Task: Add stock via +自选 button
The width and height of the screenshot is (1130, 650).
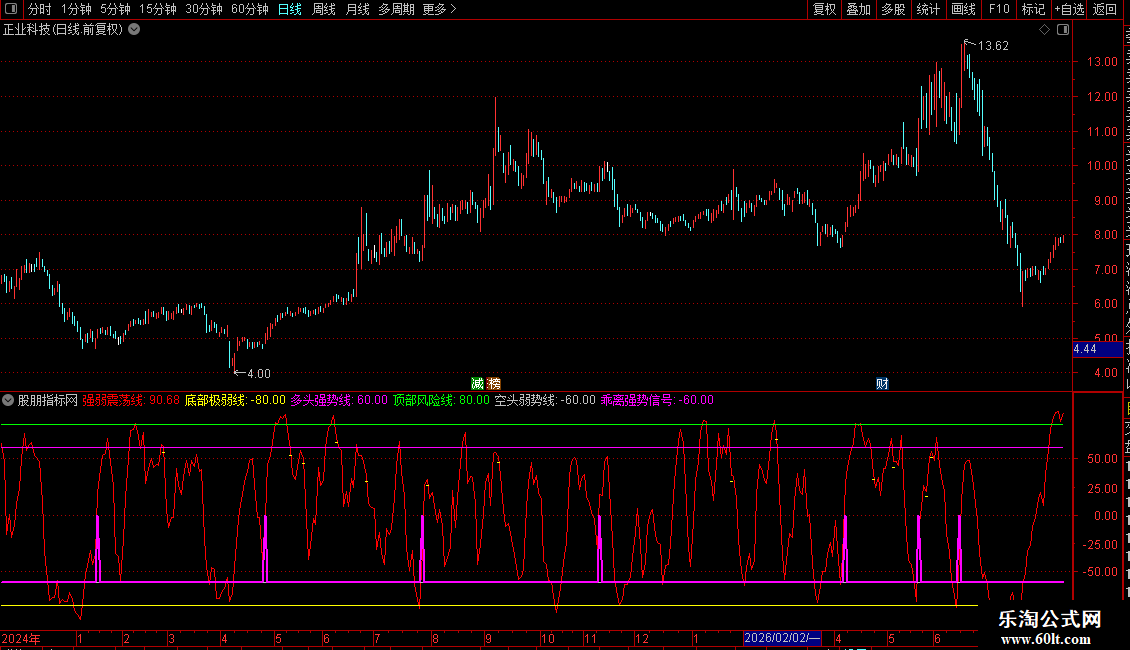Action: coord(1069,9)
